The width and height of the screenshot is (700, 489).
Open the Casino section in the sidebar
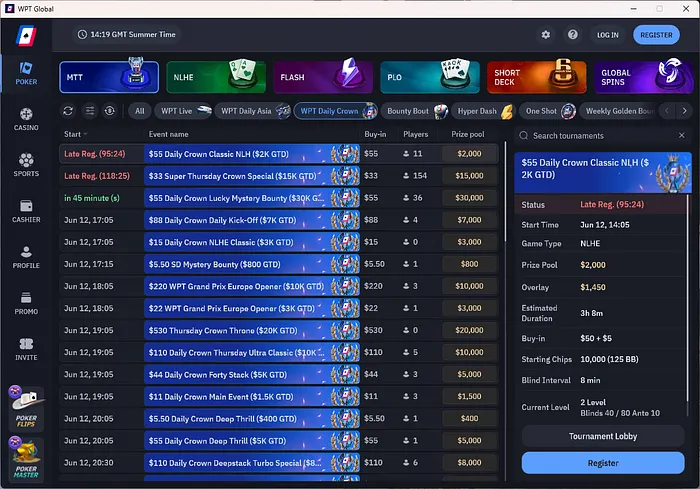(x=26, y=120)
